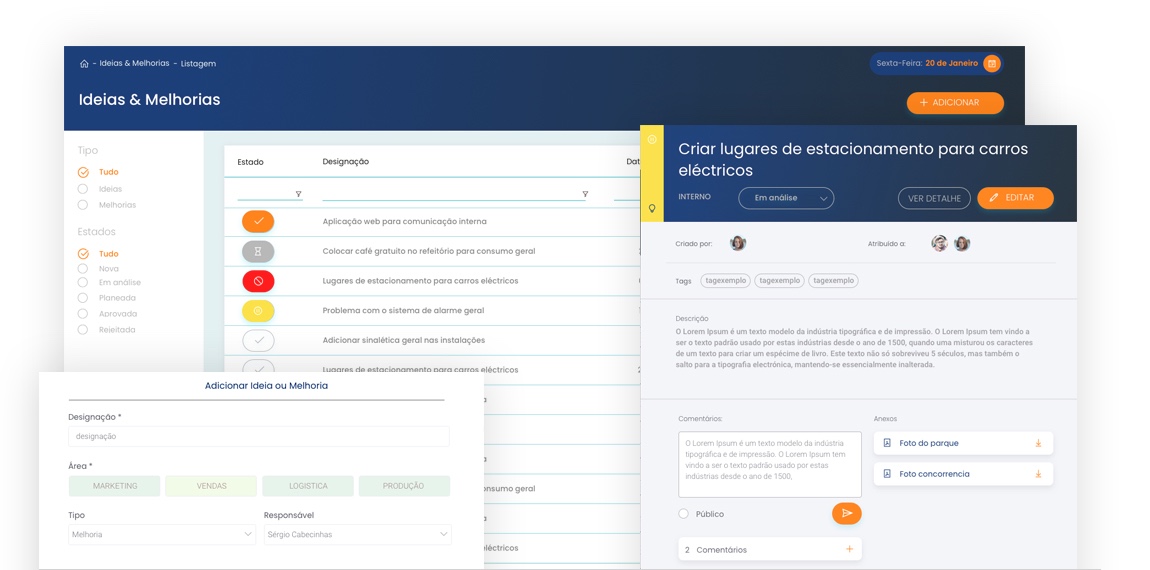The height and width of the screenshot is (570, 1150).
Task: Download the Foto do parque attachment
Action: coord(1039,443)
